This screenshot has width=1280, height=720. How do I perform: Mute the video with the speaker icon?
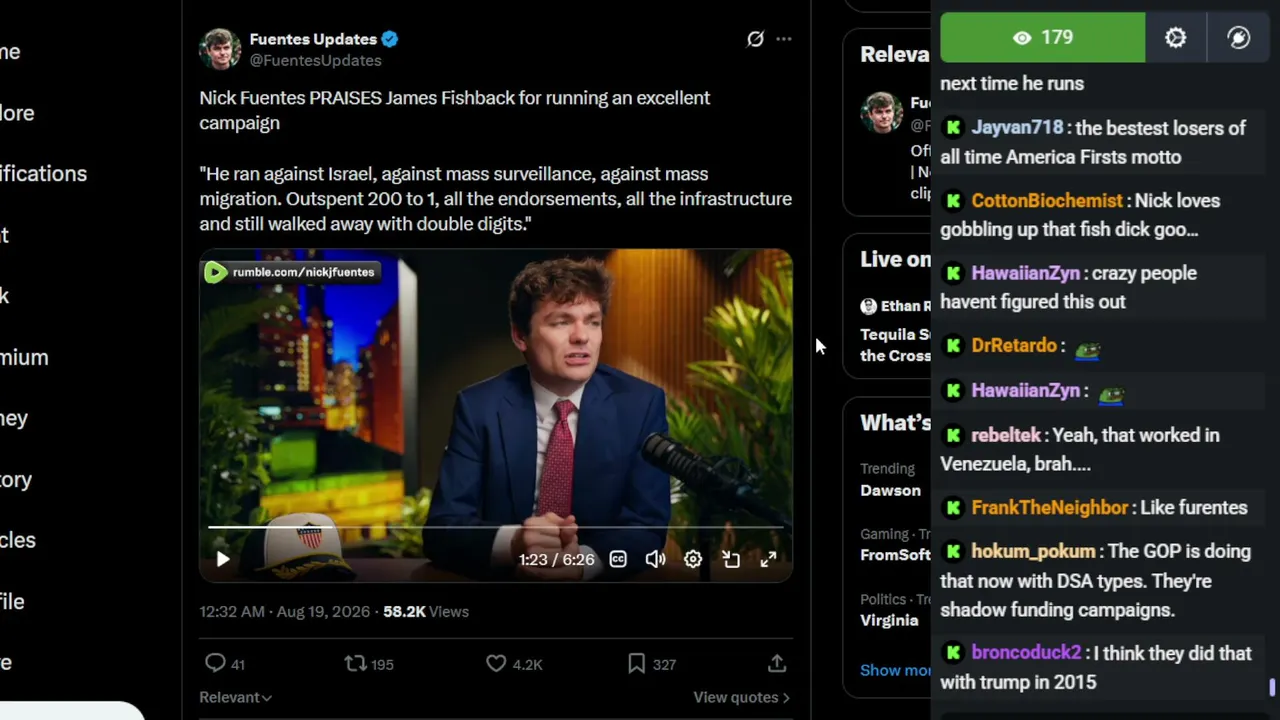point(655,560)
